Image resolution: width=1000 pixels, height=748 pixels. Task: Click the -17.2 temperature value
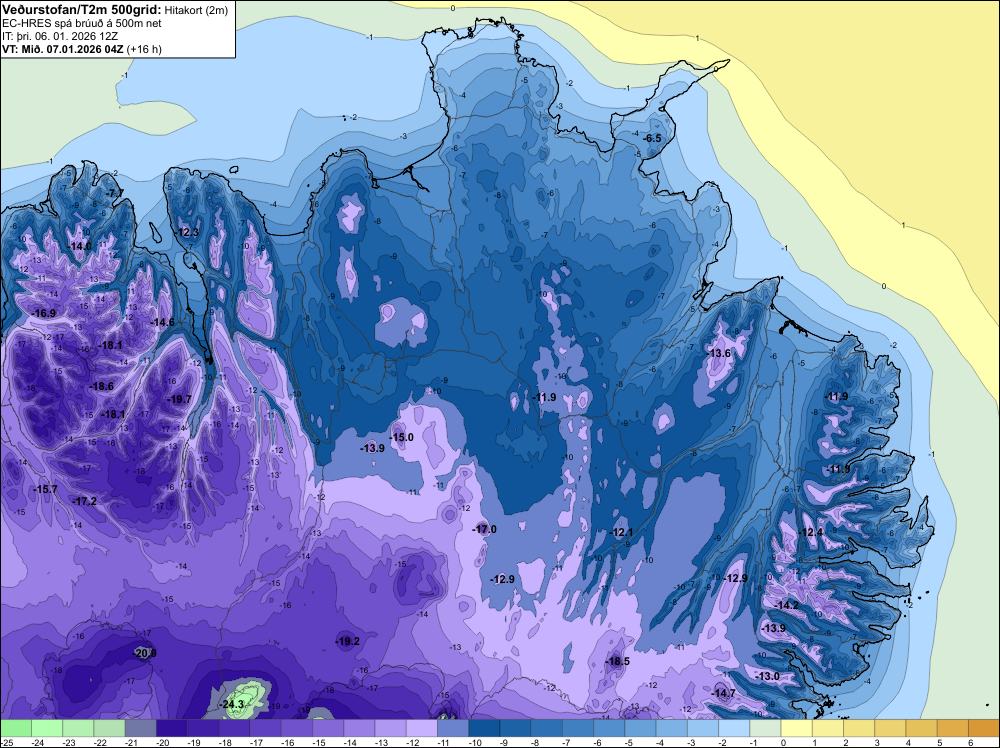pos(84,502)
